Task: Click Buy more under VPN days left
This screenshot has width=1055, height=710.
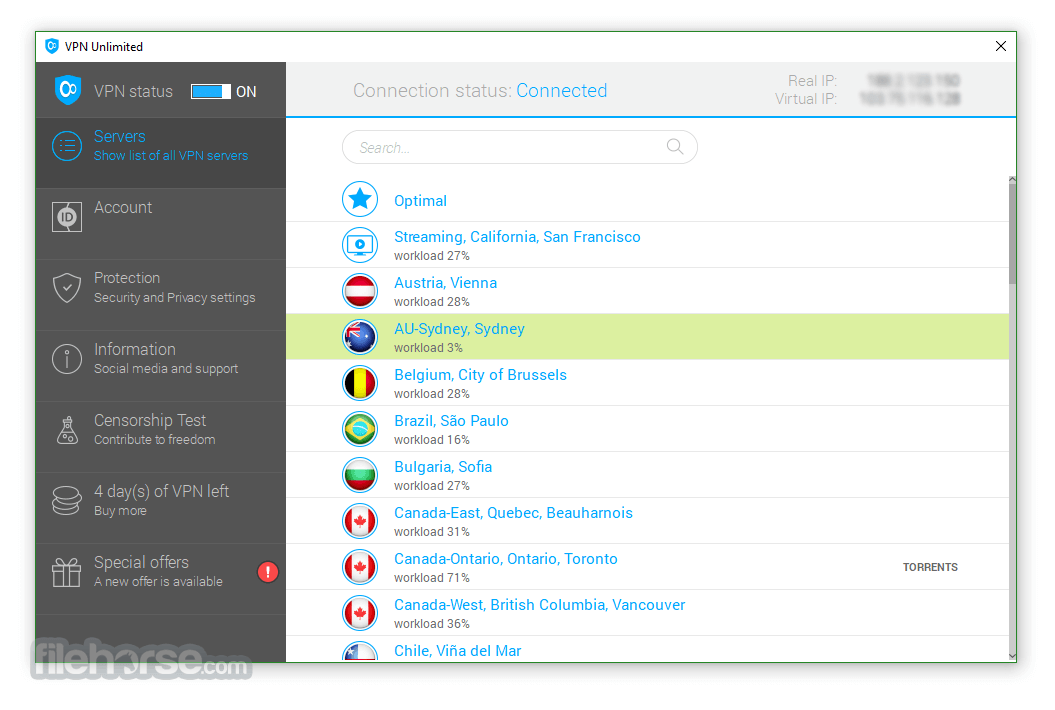Action: pyautogui.click(x=120, y=511)
